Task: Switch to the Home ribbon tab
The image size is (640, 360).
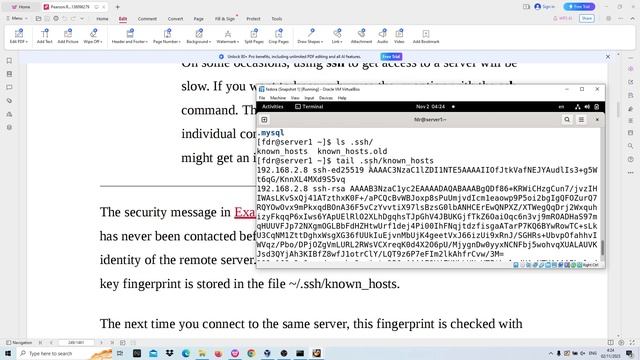Action: [102, 19]
